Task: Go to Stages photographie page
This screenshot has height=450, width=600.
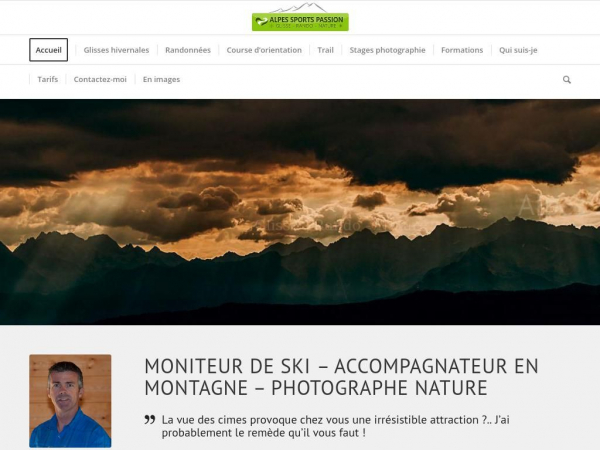Action: pyautogui.click(x=387, y=50)
